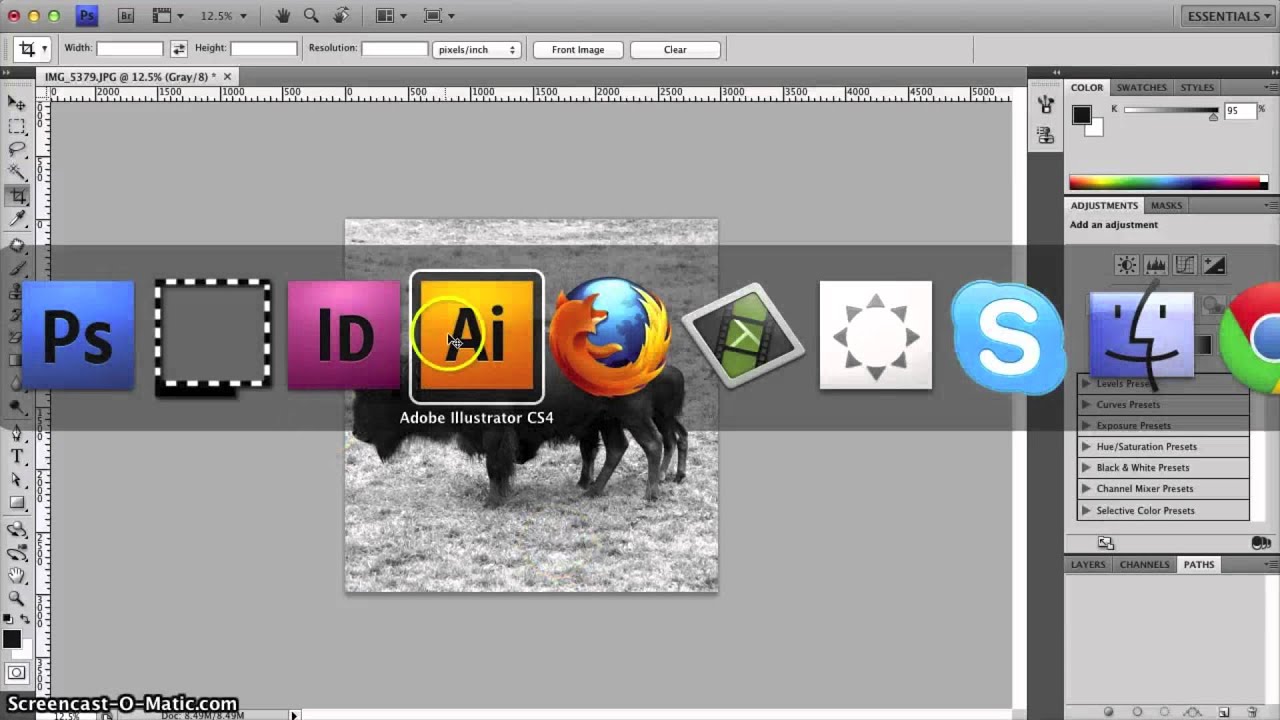Expand Hue/Saturation Presets
Image resolution: width=1280 pixels, height=720 pixels.
click(x=1086, y=447)
